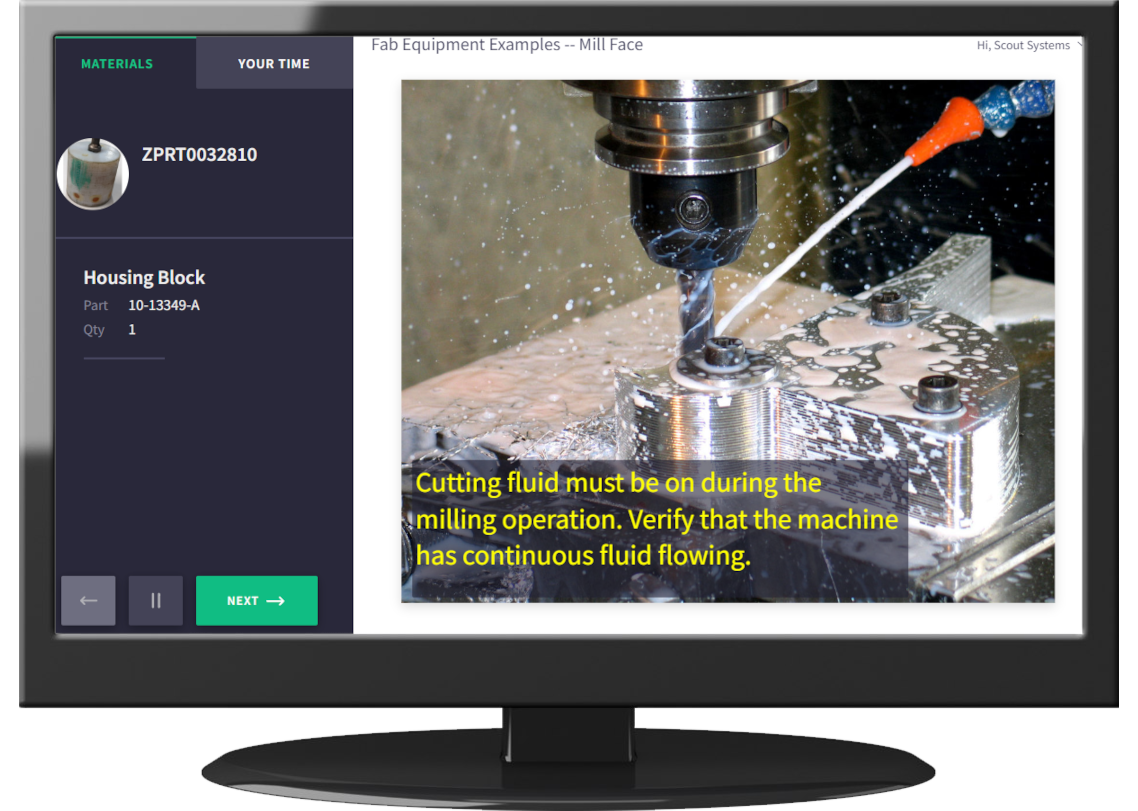Viewport: 1138px width, 811px height.
Task: Click the divider line under Qty
Action: click(x=124, y=357)
